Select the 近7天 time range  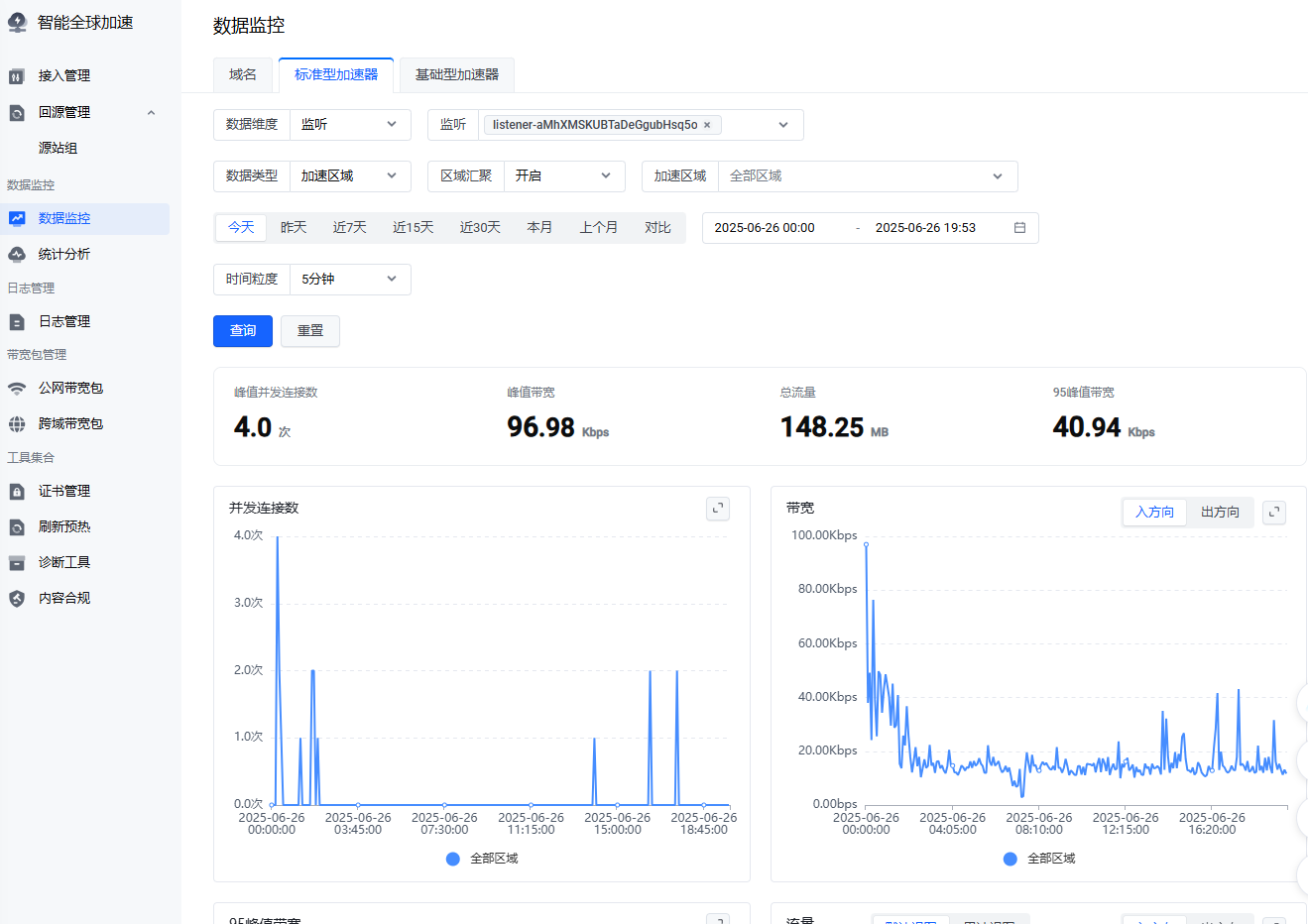coord(349,228)
